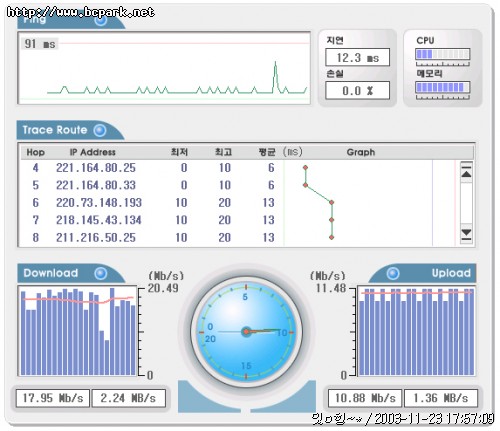Toggle the Ping round blue button

coord(101,20)
